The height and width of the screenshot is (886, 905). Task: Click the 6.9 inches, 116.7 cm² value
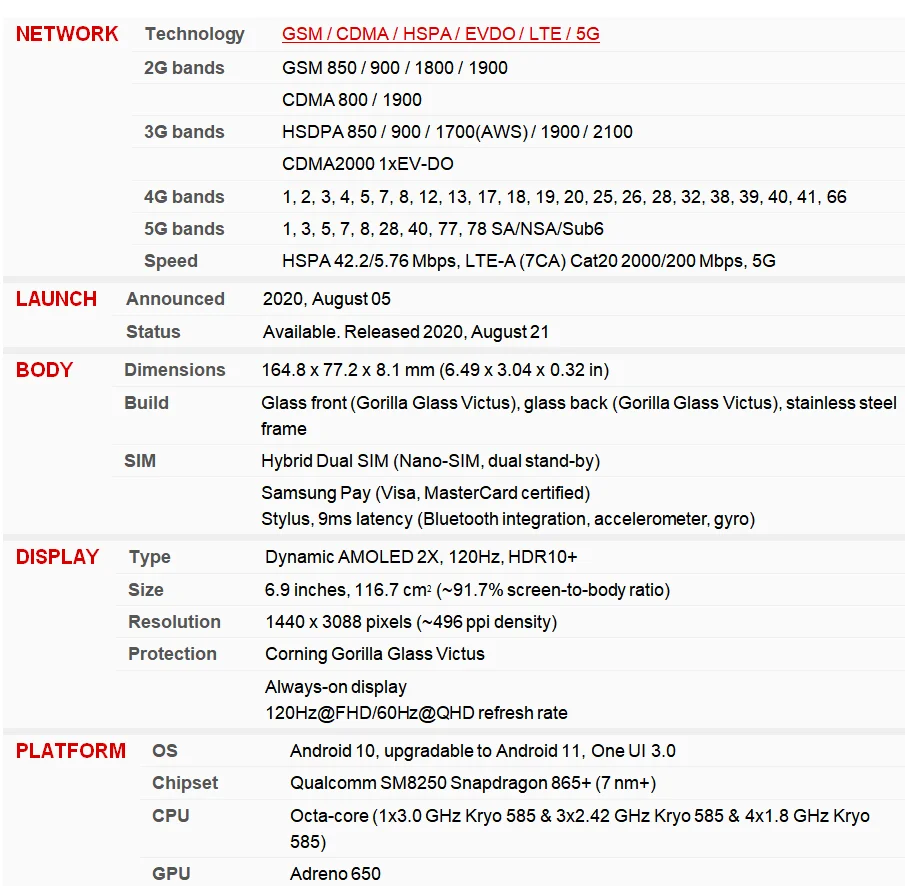coord(468,590)
